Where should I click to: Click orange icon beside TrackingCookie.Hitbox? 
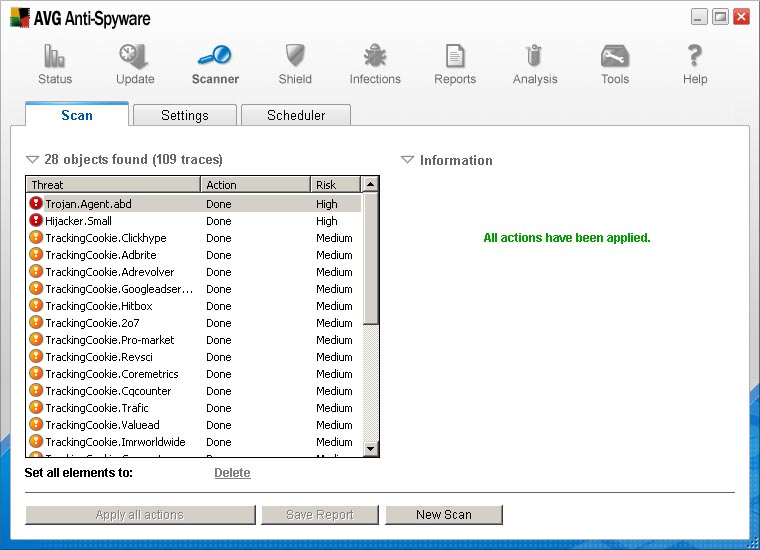tap(36, 305)
